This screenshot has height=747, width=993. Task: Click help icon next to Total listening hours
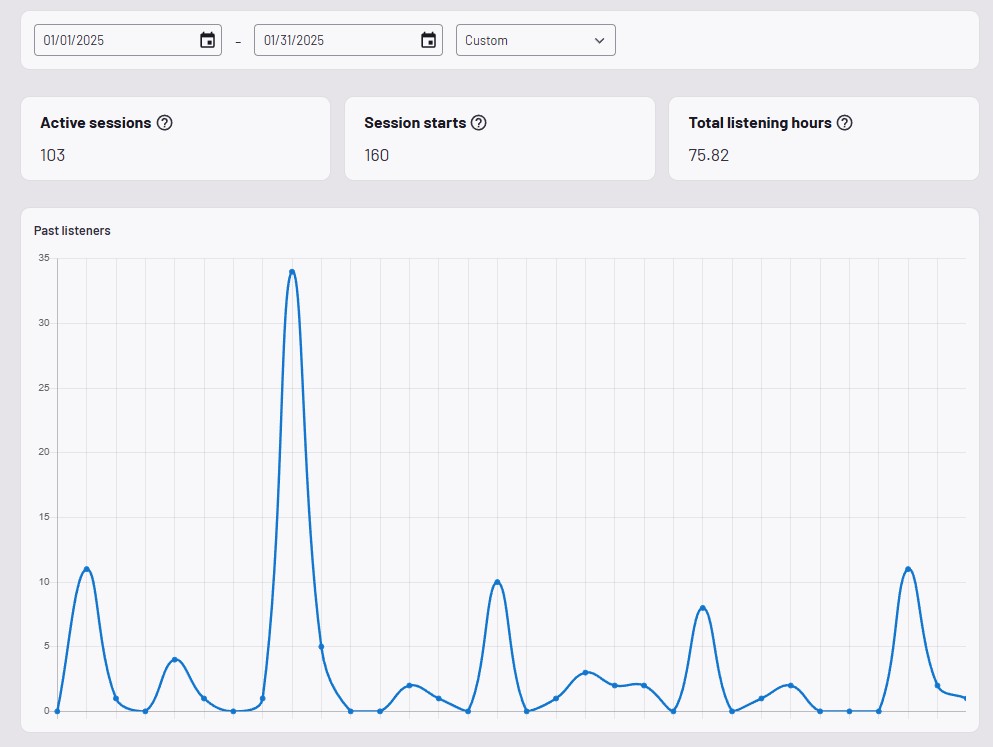coord(844,123)
